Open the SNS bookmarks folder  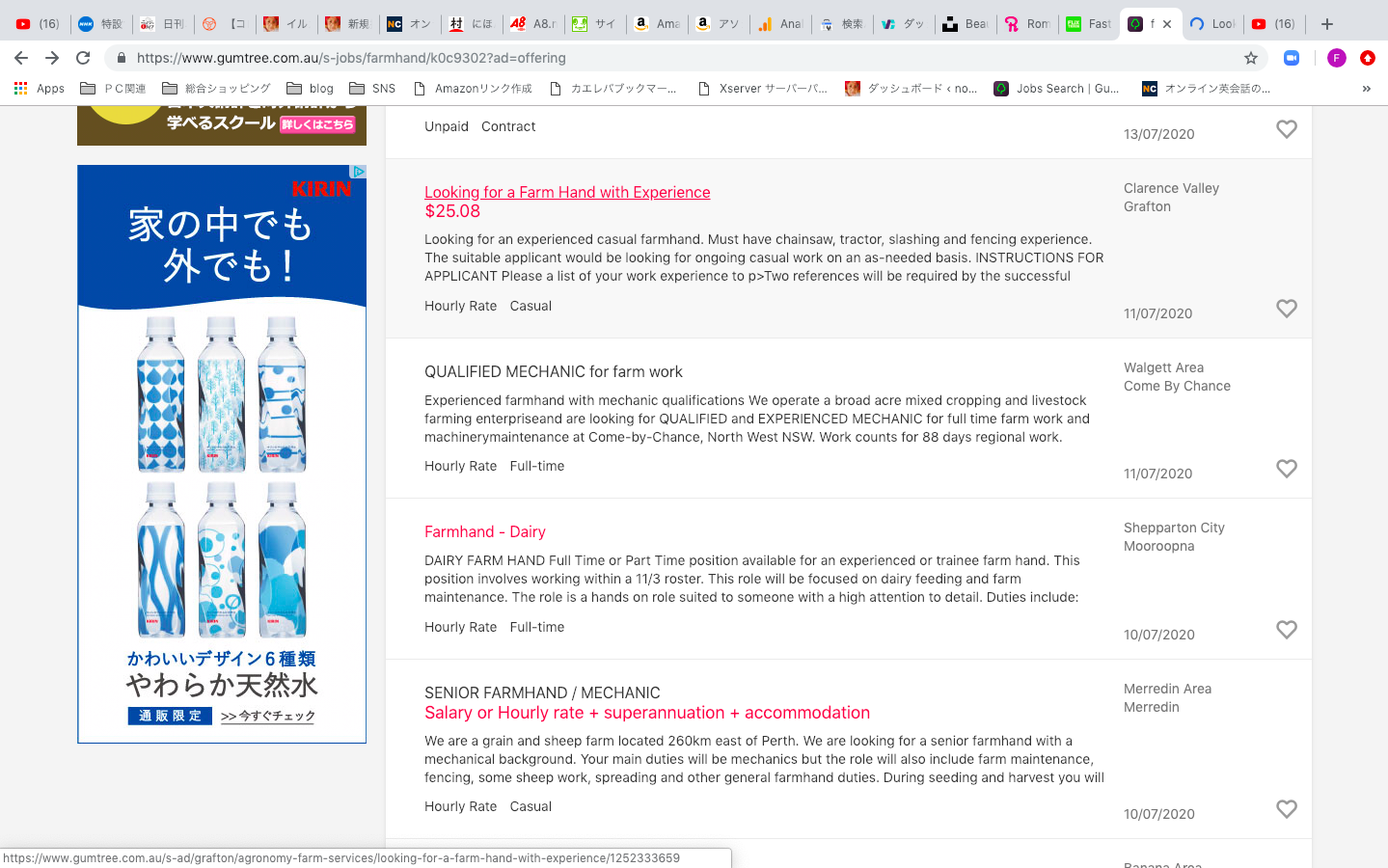[372, 89]
